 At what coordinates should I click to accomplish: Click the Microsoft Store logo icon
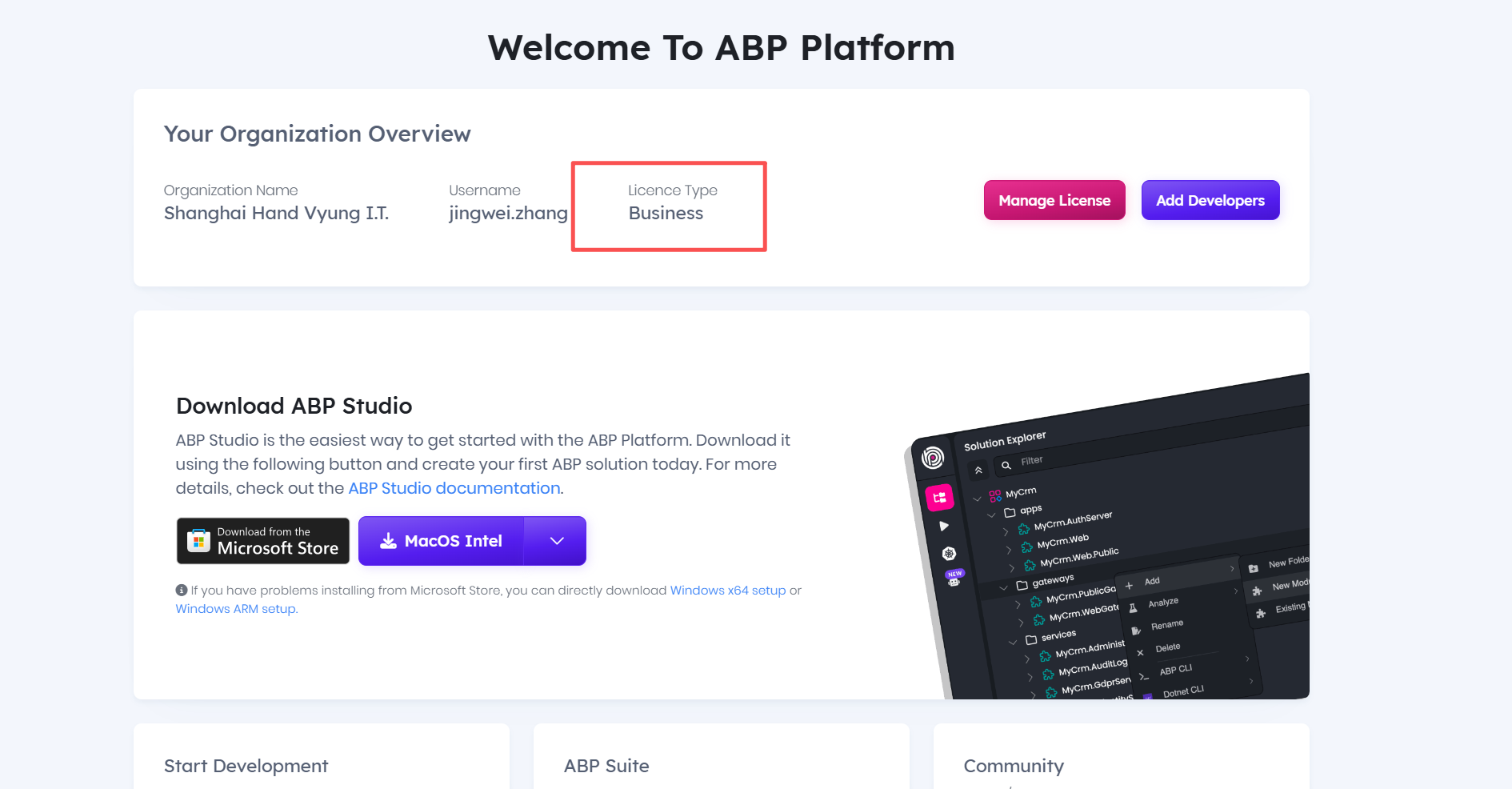198,541
